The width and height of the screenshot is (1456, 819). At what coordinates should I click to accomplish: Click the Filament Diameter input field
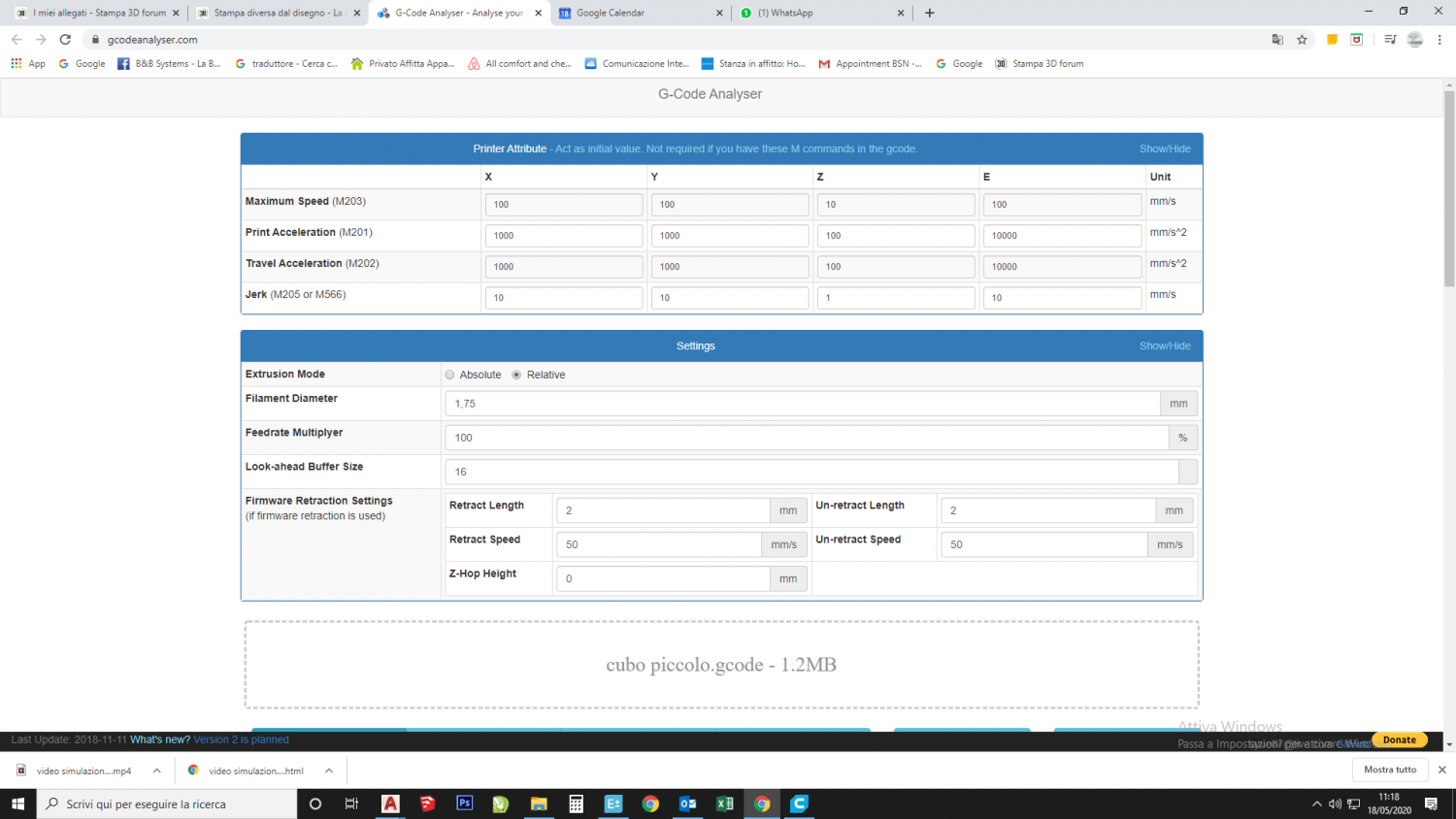[x=802, y=404]
